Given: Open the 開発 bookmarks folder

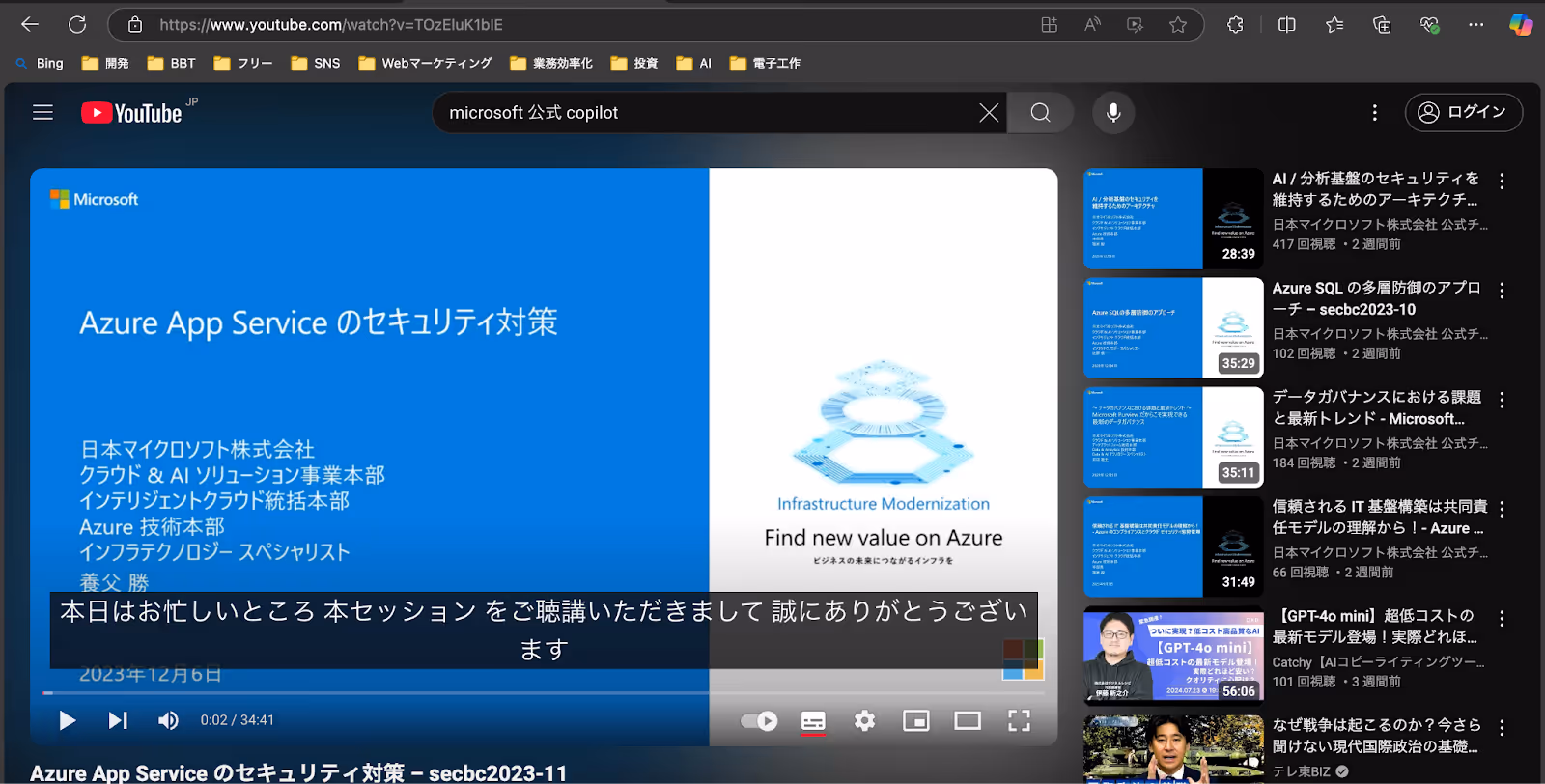Looking at the screenshot, I should coord(105,63).
